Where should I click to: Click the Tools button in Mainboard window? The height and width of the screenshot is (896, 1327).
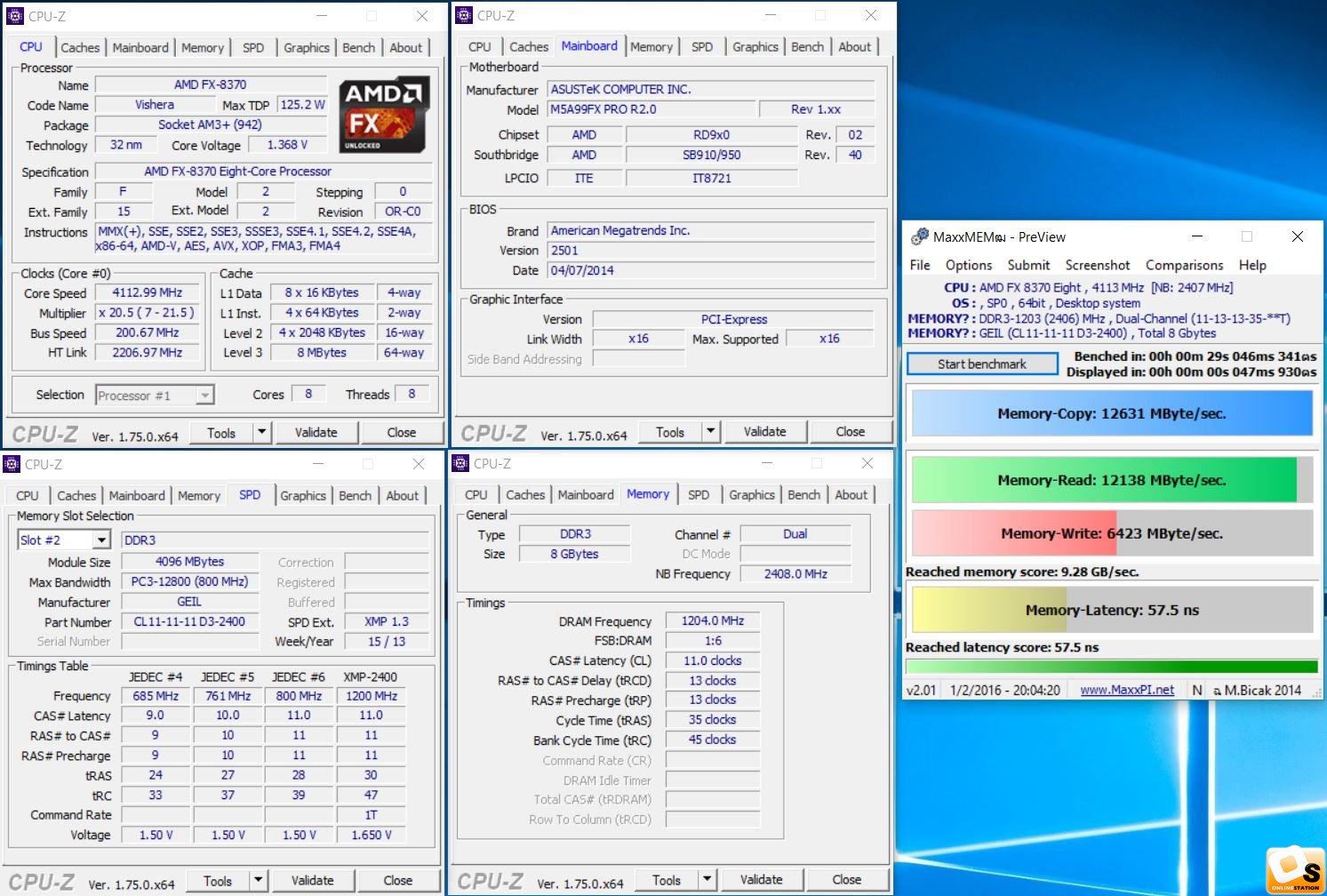(670, 432)
